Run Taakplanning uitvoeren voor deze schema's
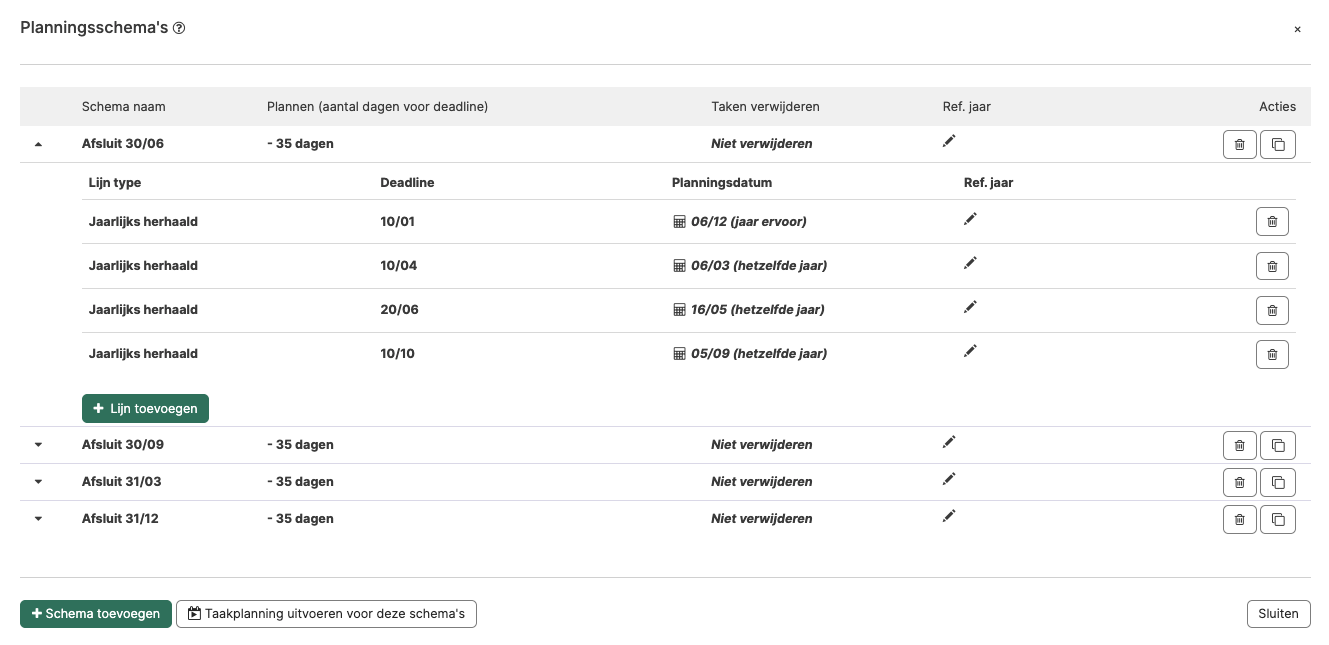The height and width of the screenshot is (645, 1329). click(326, 614)
